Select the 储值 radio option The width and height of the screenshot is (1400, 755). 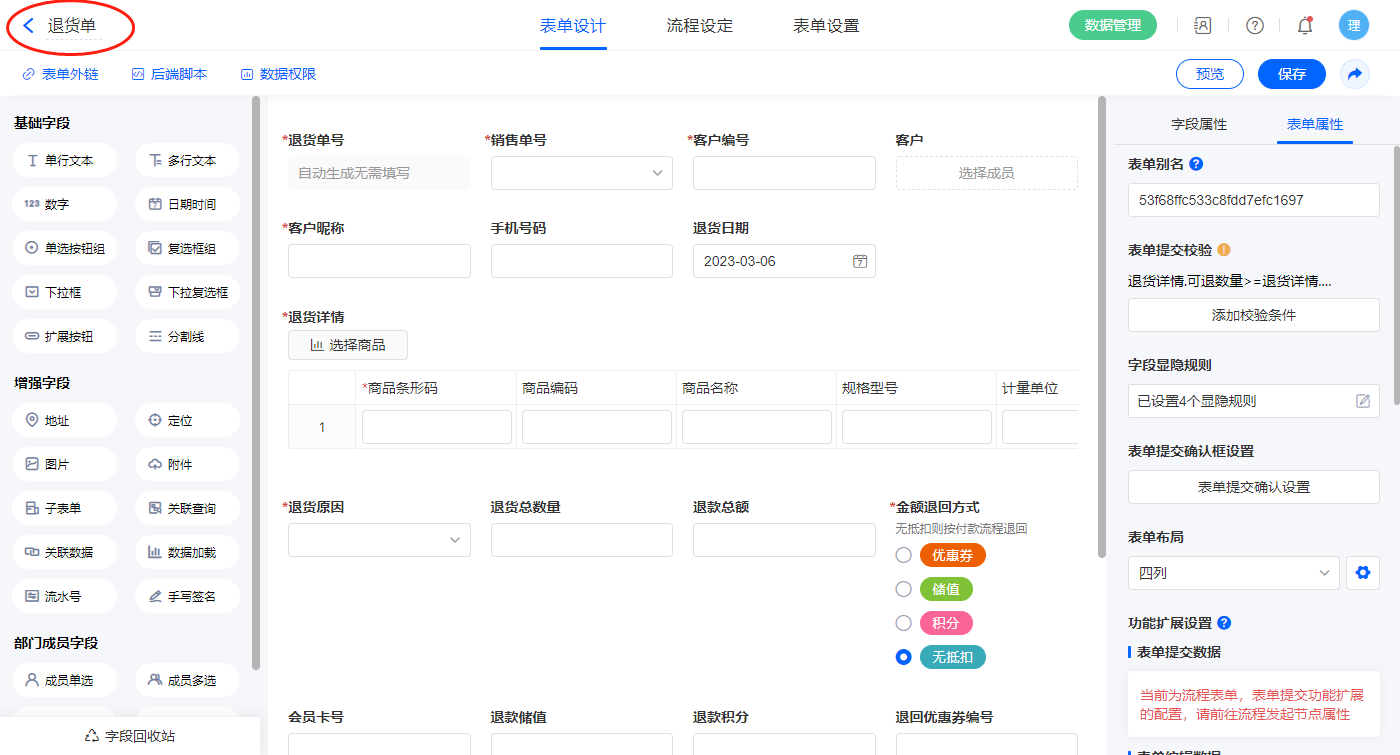[x=903, y=589]
